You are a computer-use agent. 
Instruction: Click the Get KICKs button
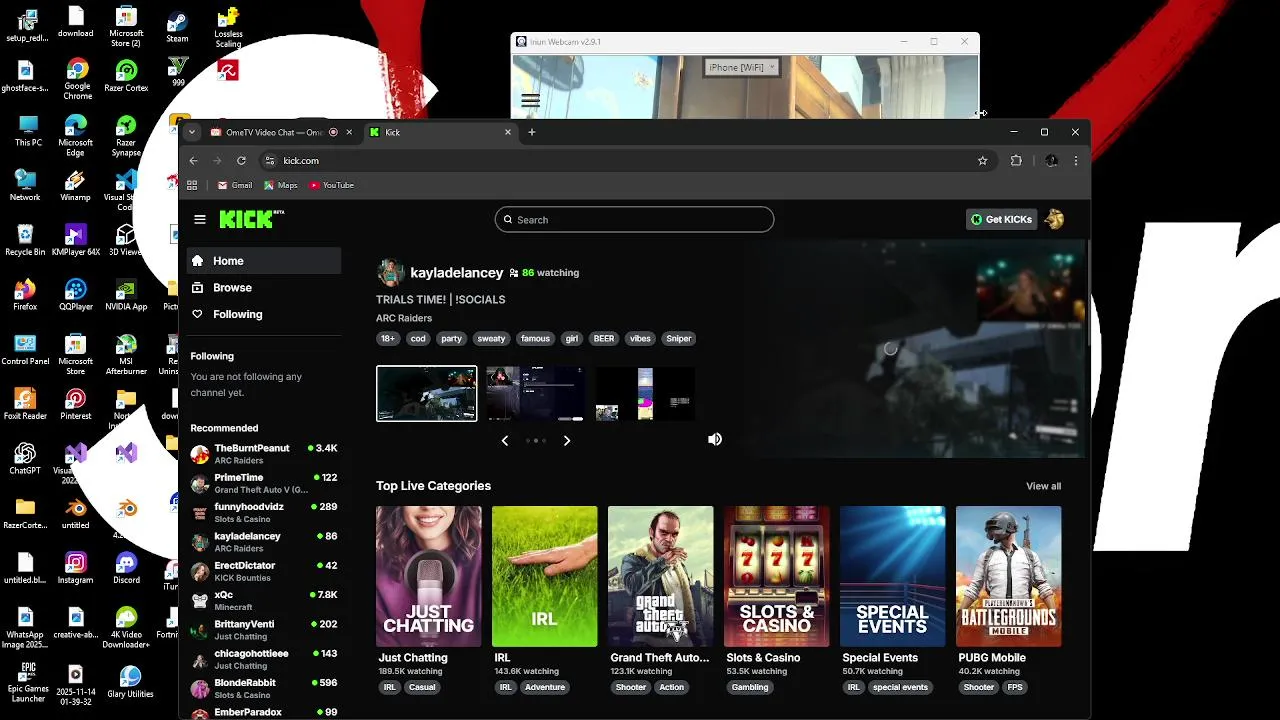pos(1001,219)
